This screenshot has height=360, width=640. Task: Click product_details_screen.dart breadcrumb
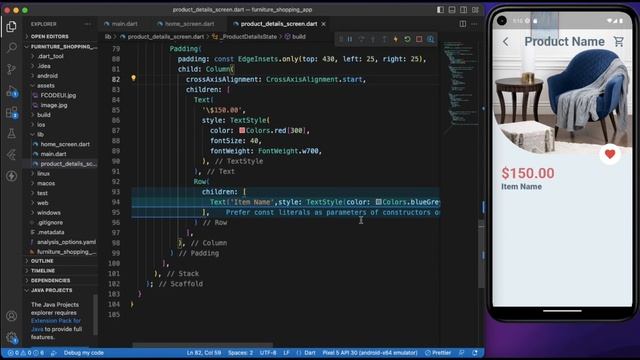166,37
